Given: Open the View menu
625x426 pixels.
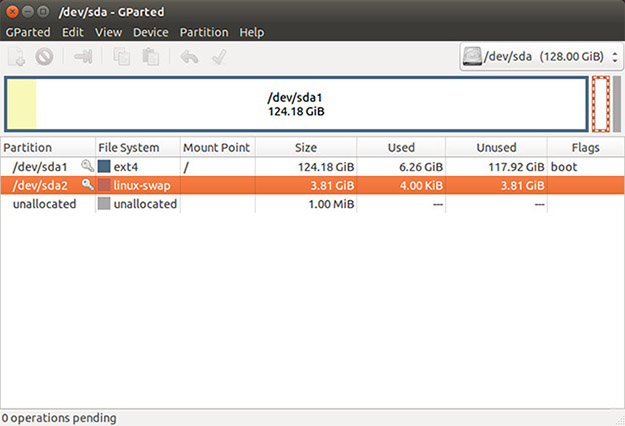Looking at the screenshot, I should (109, 32).
